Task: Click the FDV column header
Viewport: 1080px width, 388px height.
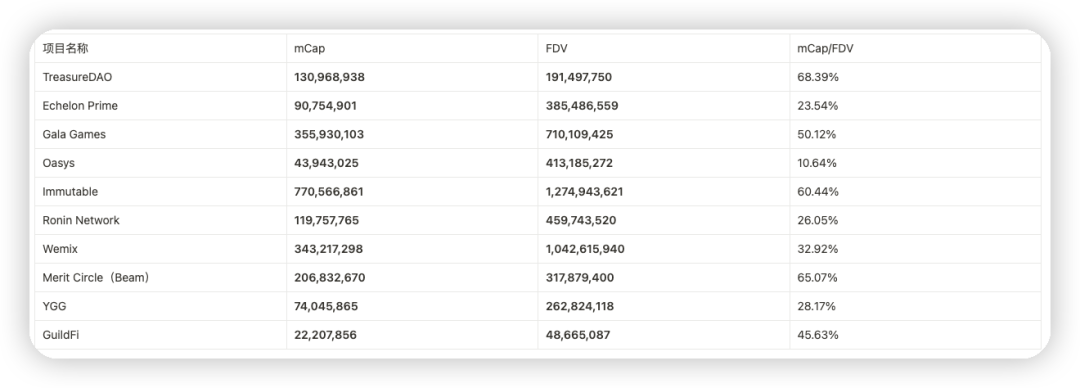Action: 556,49
